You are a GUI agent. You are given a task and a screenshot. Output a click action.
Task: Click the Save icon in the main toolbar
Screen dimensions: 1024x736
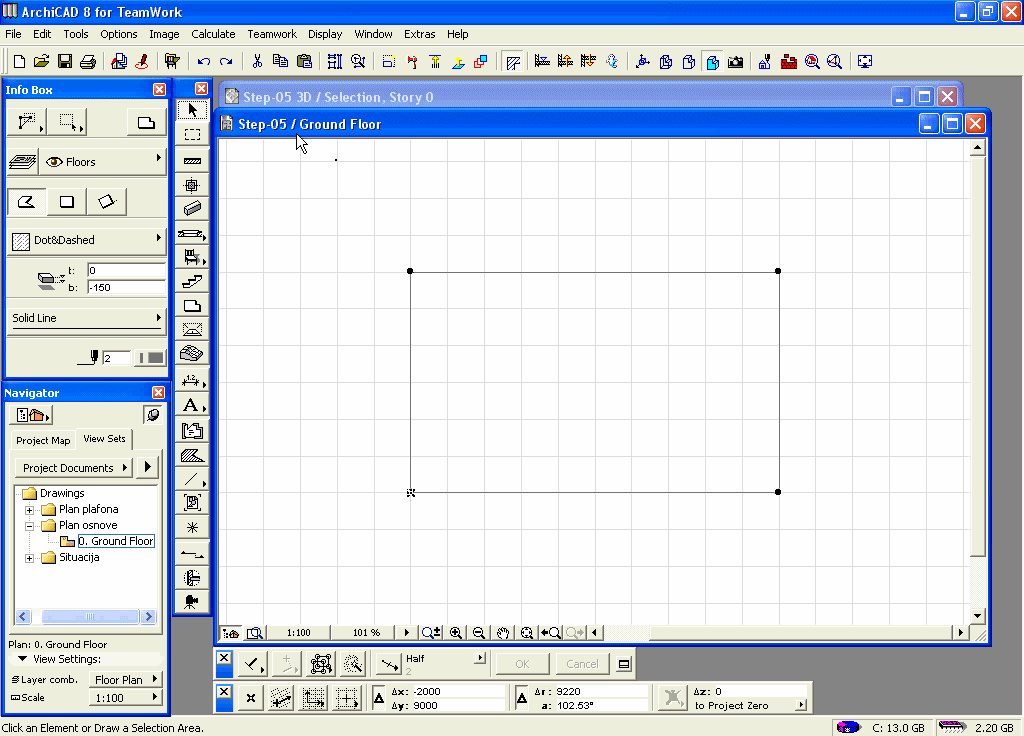click(65, 62)
